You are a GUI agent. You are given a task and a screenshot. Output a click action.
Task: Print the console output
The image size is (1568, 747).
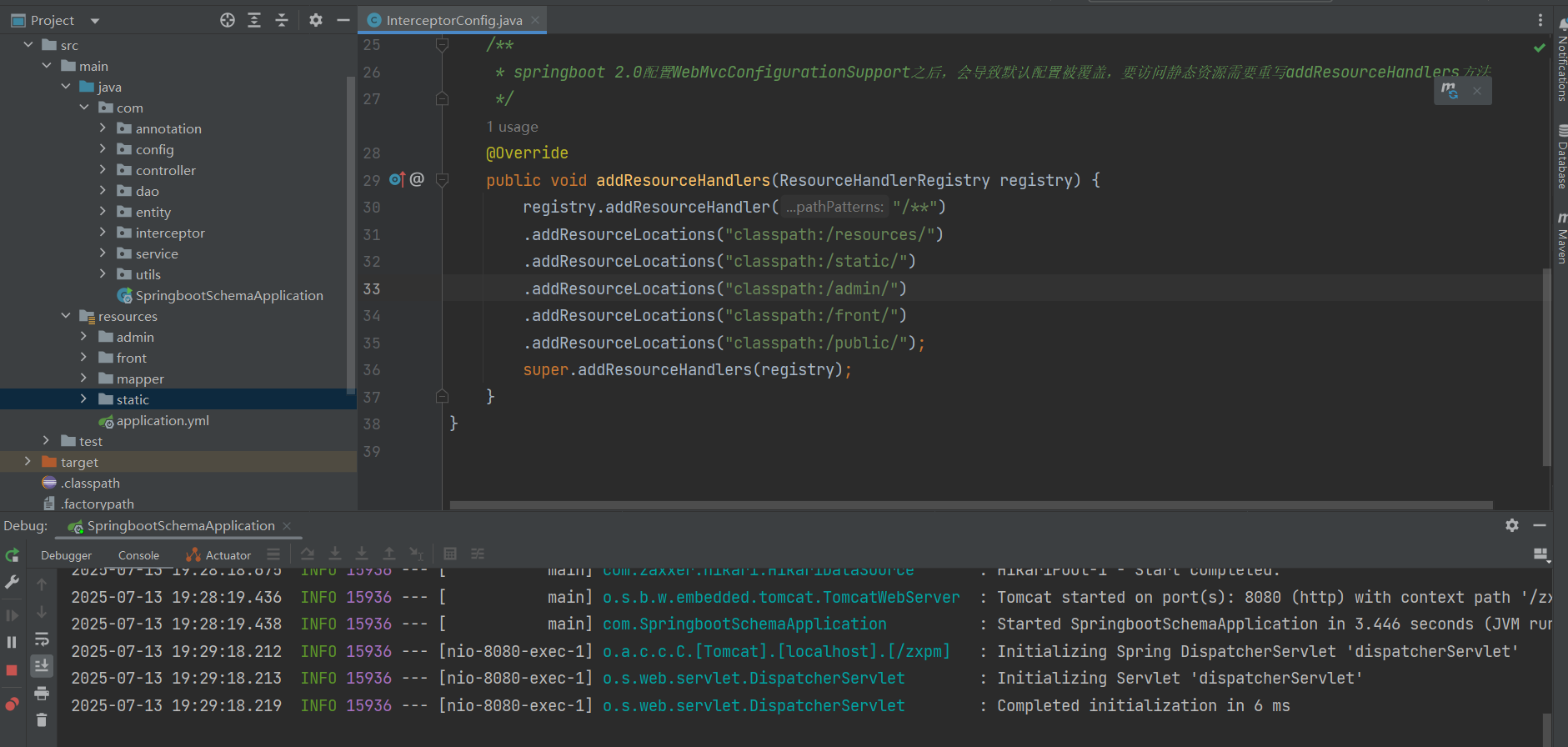42,693
